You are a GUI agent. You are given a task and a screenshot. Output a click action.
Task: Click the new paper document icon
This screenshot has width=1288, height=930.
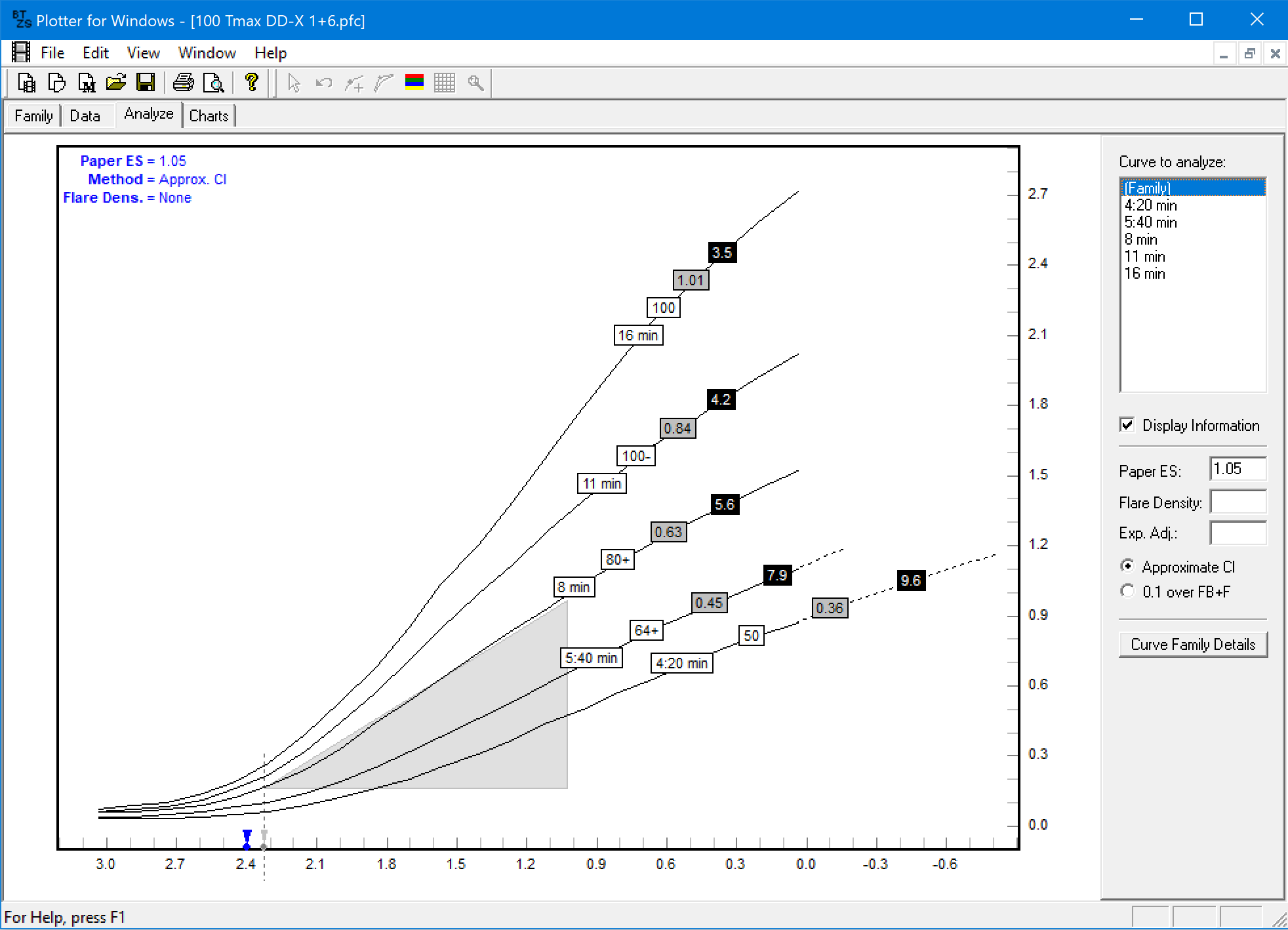(x=57, y=83)
